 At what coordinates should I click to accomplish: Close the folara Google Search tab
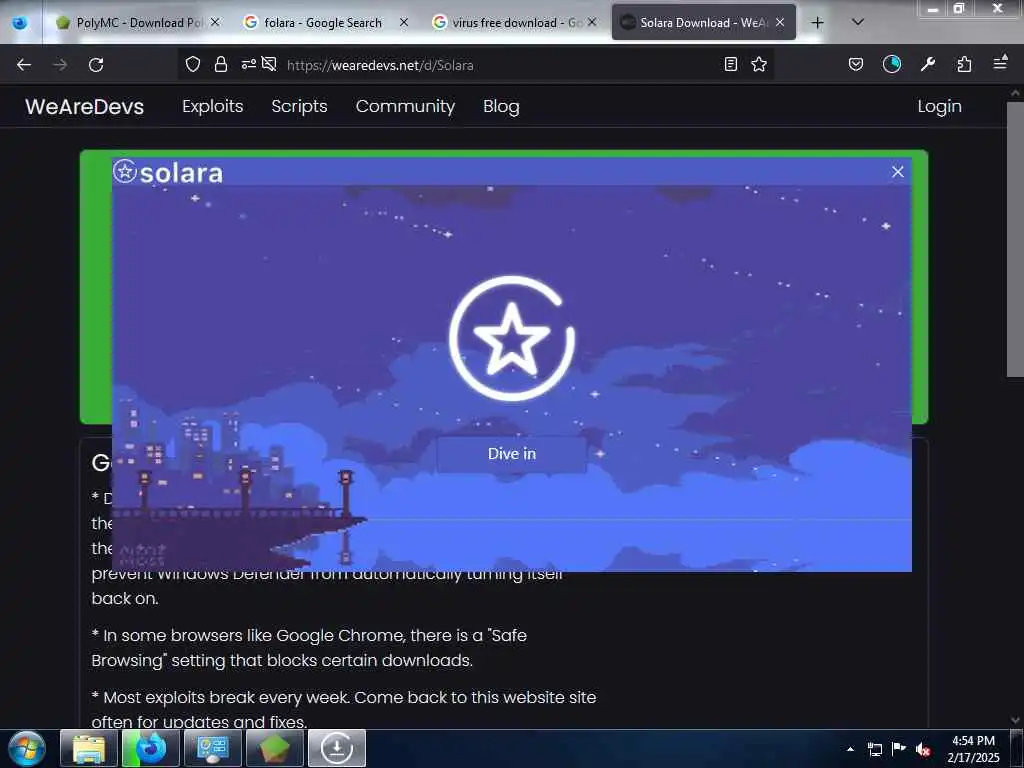[x=404, y=22]
